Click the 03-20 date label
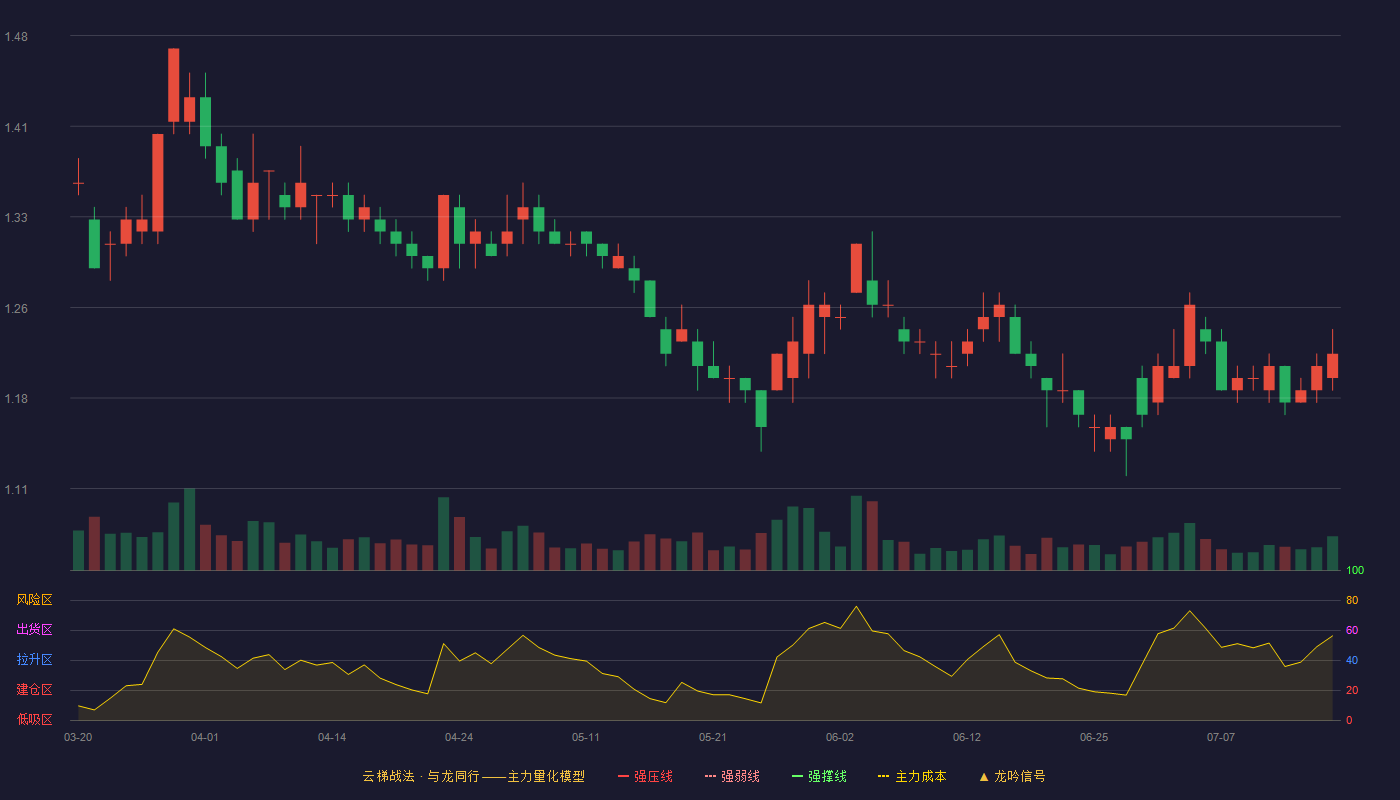This screenshot has width=1400, height=800. pos(78,737)
